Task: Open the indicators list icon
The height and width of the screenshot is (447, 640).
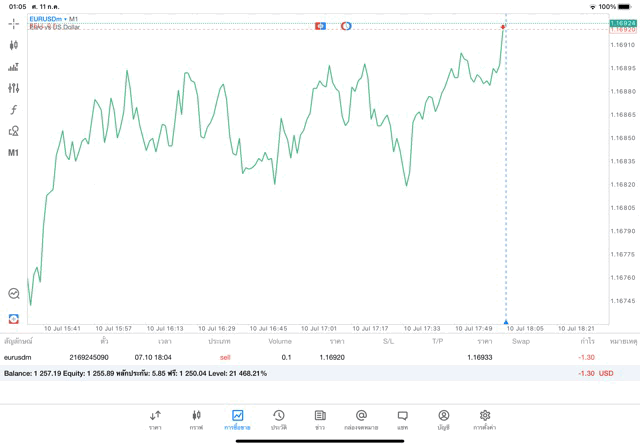Action: coord(13,67)
